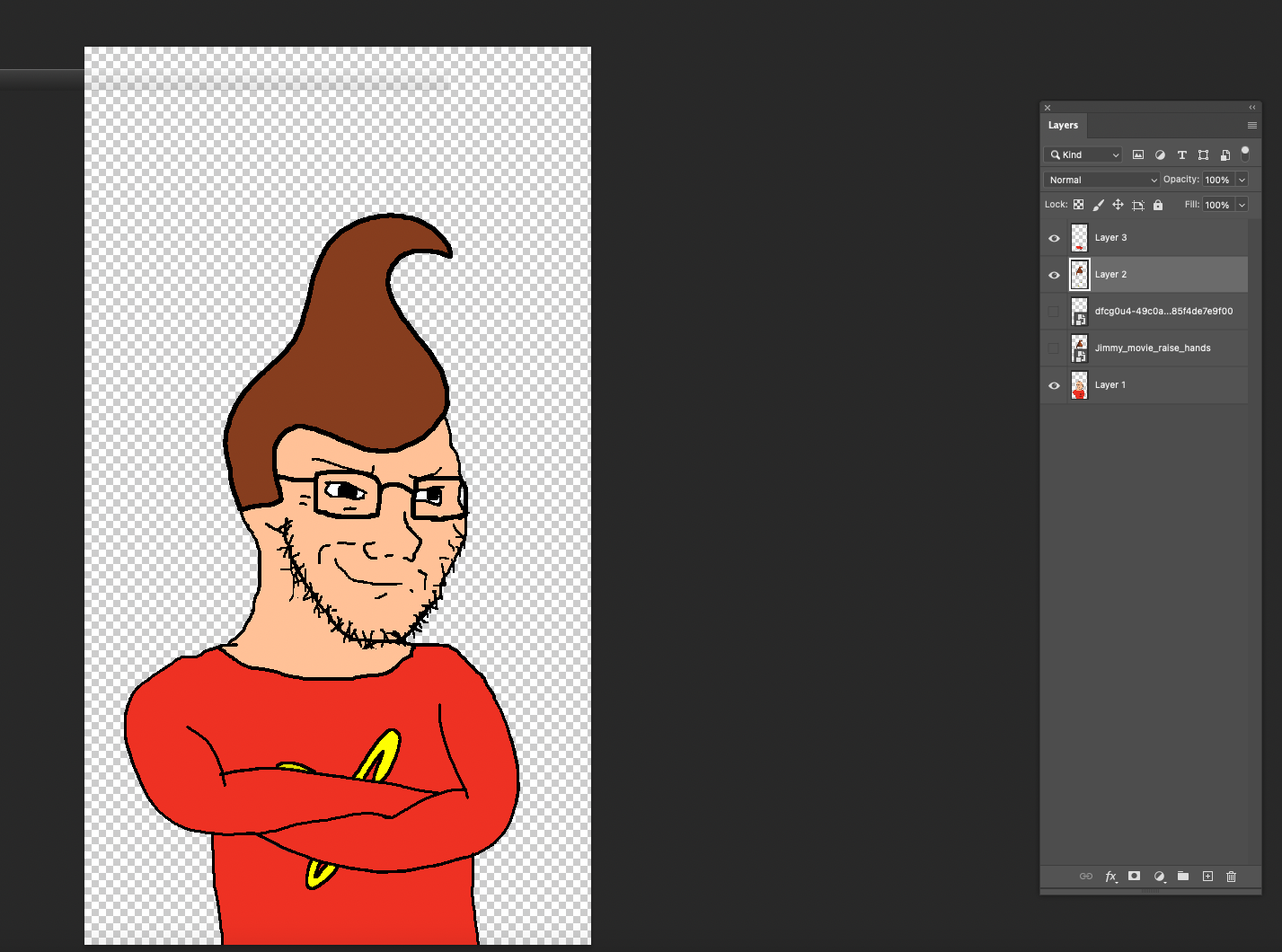Open the Layers panel options menu
The width and height of the screenshot is (1282, 952).
(1251, 126)
